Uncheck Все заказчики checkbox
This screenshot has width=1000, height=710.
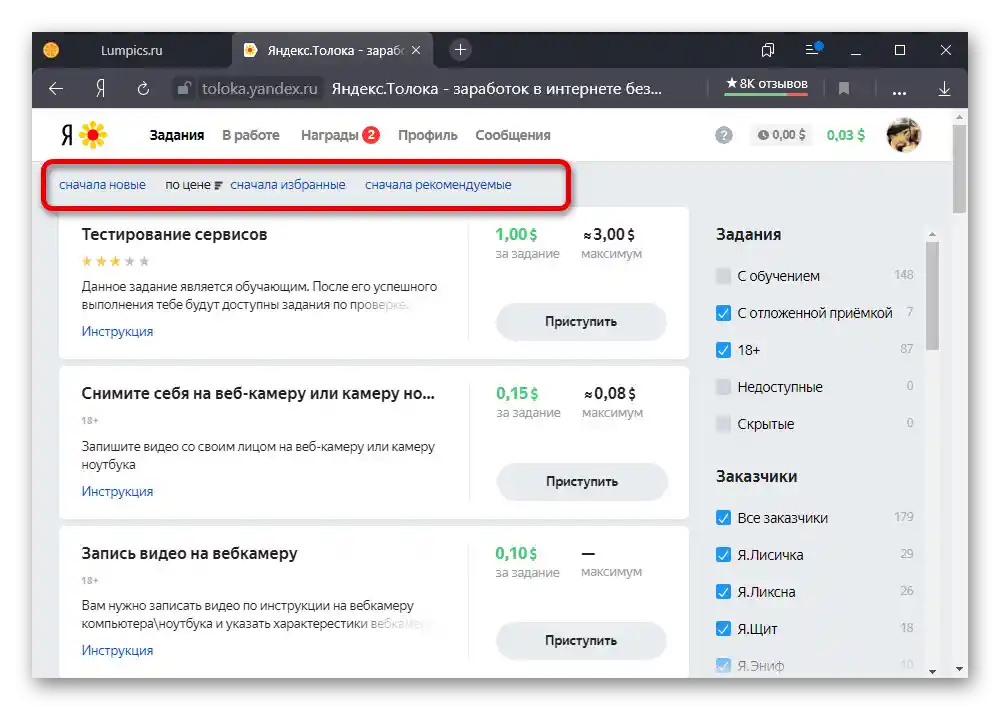click(x=723, y=518)
